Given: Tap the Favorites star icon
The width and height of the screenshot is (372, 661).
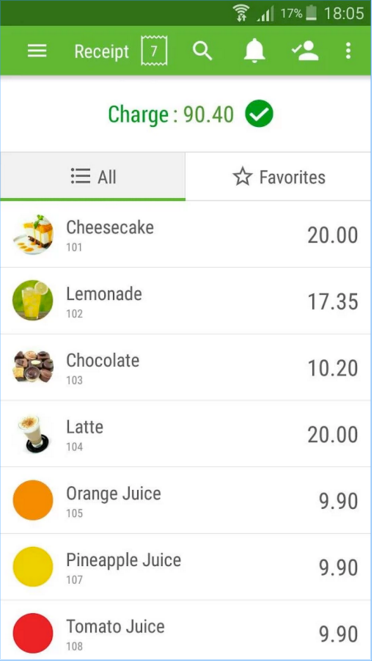Looking at the screenshot, I should (243, 177).
